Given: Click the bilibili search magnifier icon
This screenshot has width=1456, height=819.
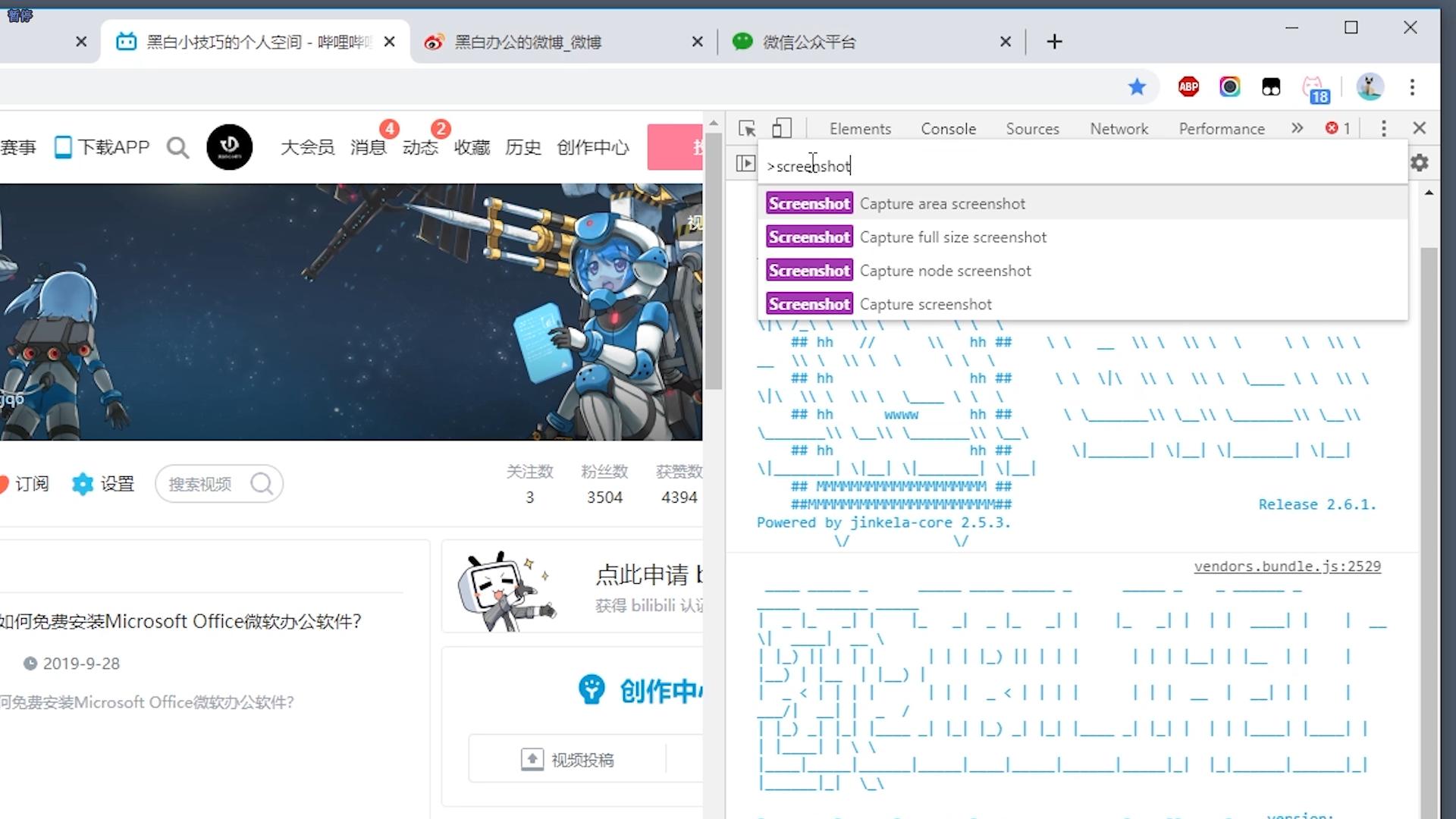Looking at the screenshot, I should pos(177,147).
